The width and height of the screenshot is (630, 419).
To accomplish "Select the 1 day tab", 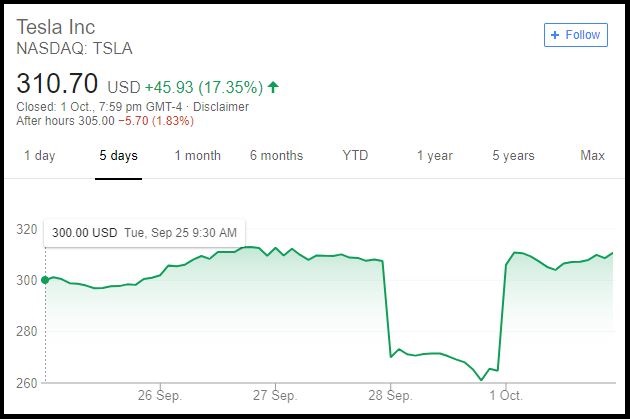I will tap(40, 156).
